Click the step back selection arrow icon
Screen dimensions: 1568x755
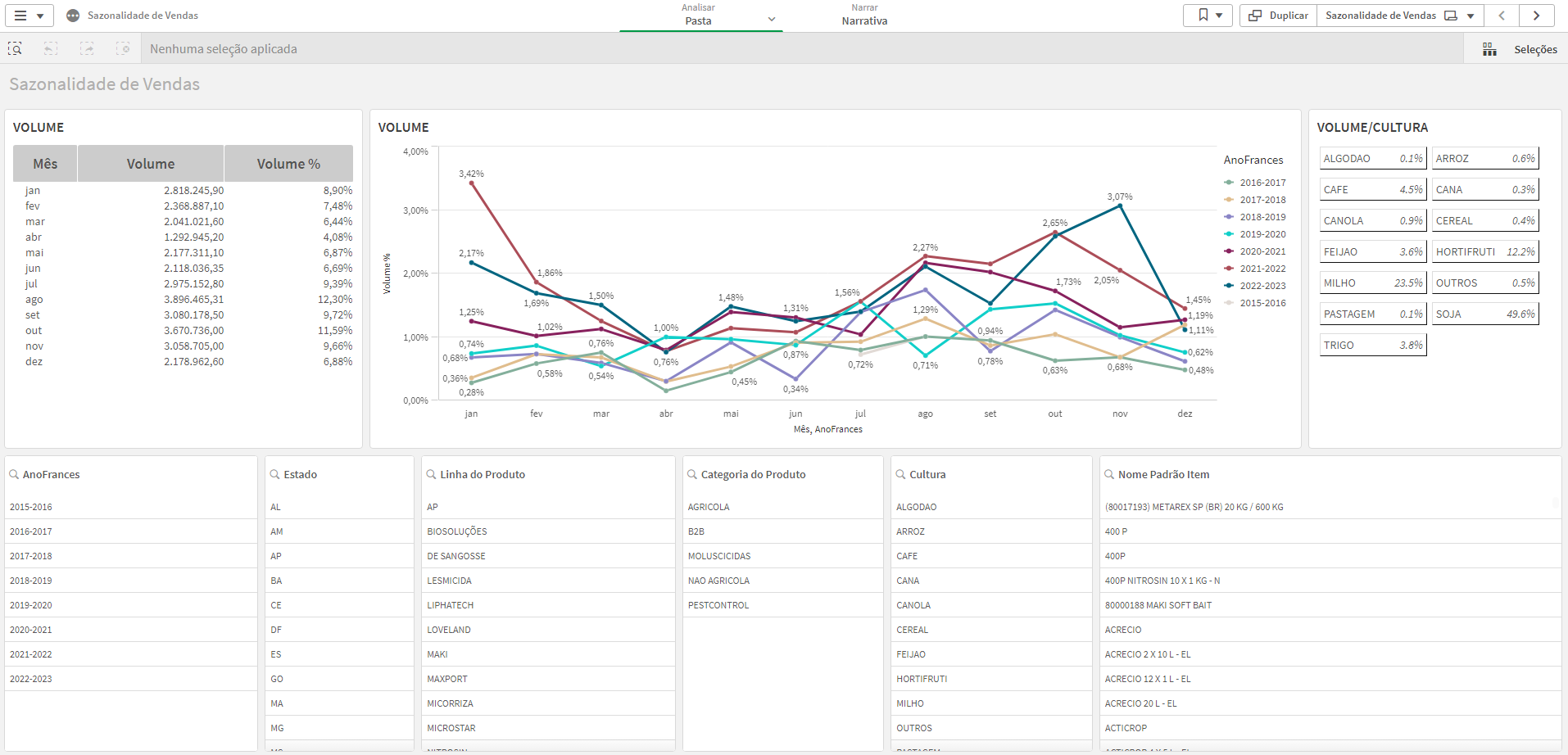pyautogui.click(x=51, y=48)
